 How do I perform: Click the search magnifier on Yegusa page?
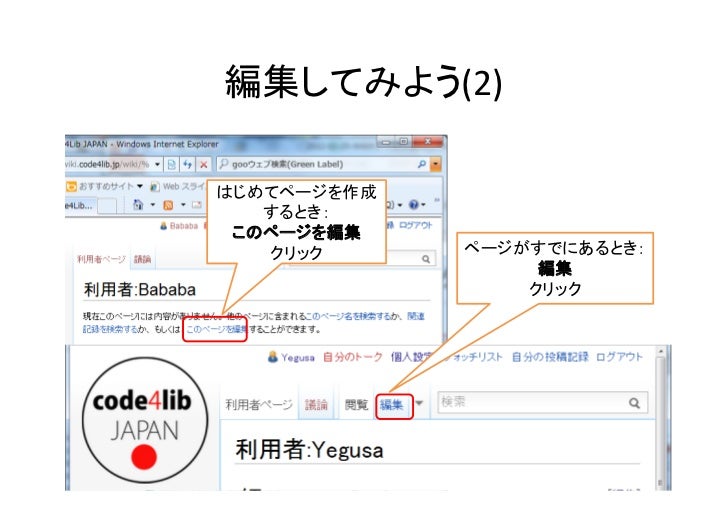click(x=635, y=403)
